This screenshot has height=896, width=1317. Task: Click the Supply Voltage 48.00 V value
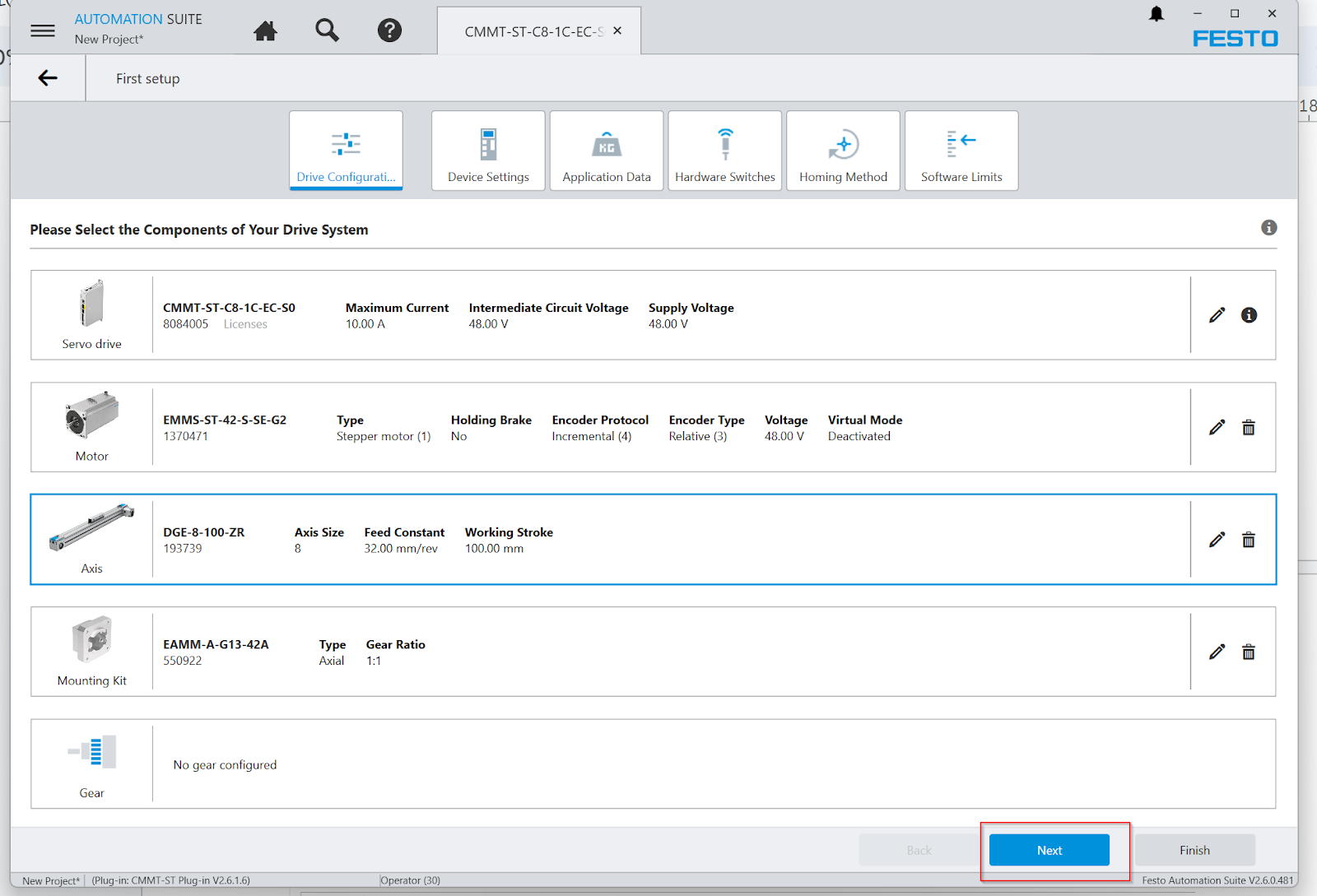(668, 324)
